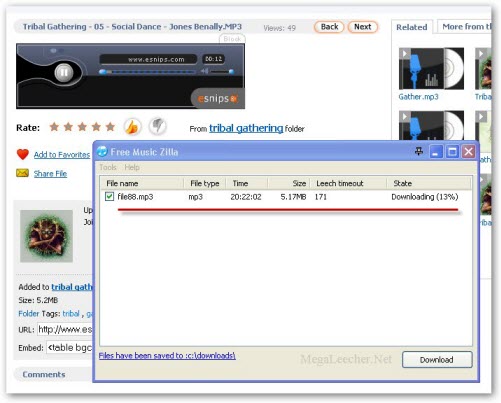Uncheck the file88.mp3 checkbox
The width and height of the screenshot is (501, 403).
(109, 196)
